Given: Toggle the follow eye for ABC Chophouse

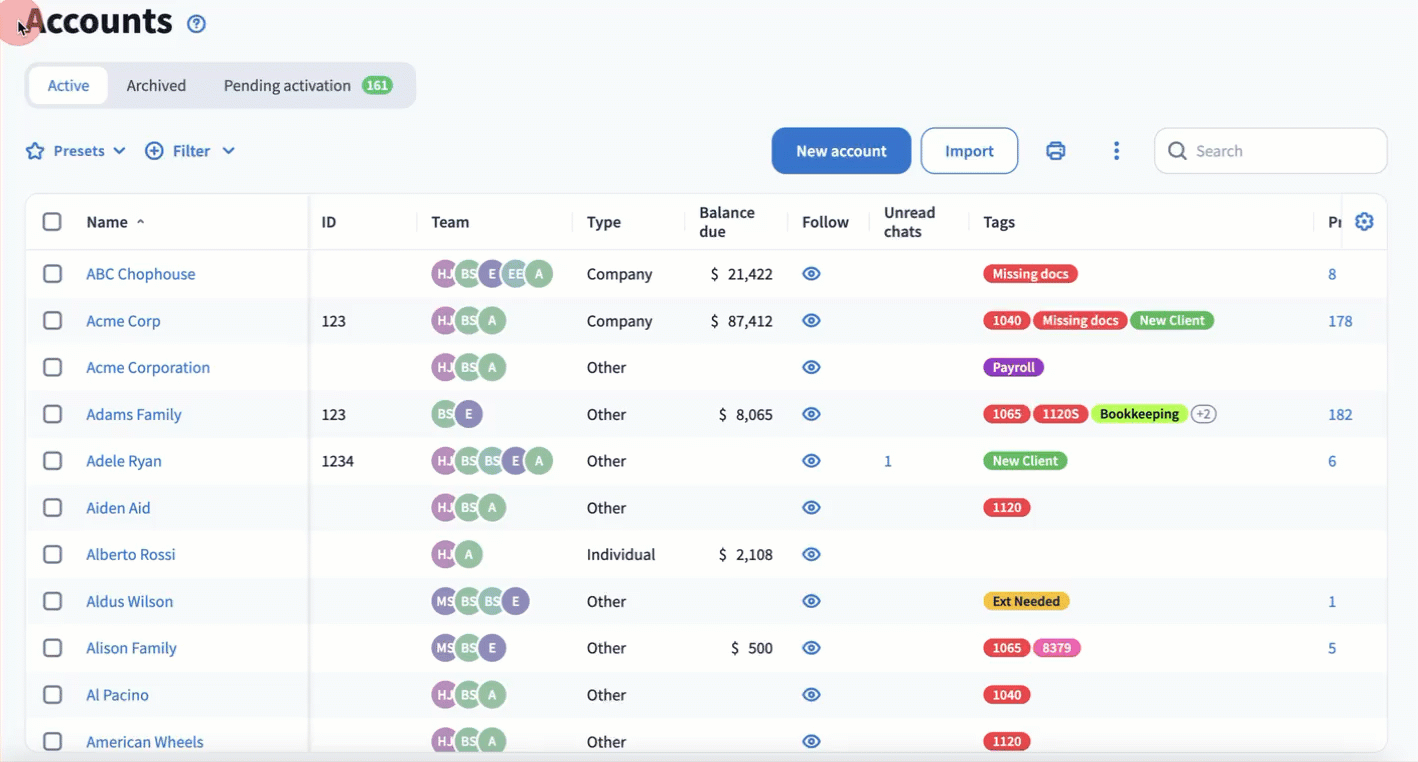Looking at the screenshot, I should coord(811,274).
